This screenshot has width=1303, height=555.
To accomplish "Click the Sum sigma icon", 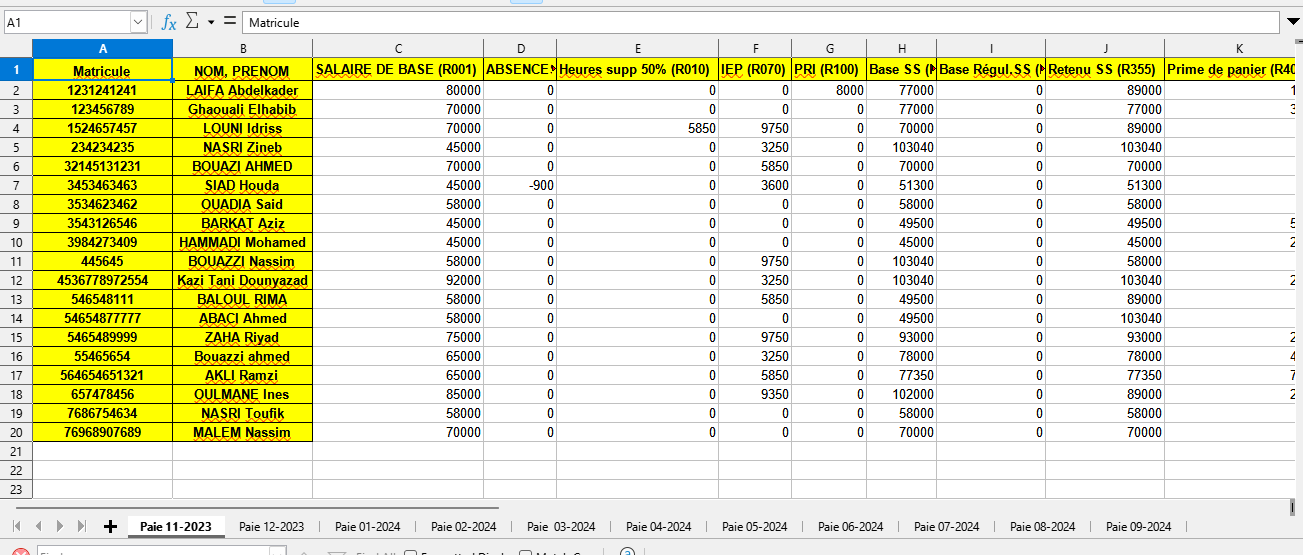I will [193, 22].
